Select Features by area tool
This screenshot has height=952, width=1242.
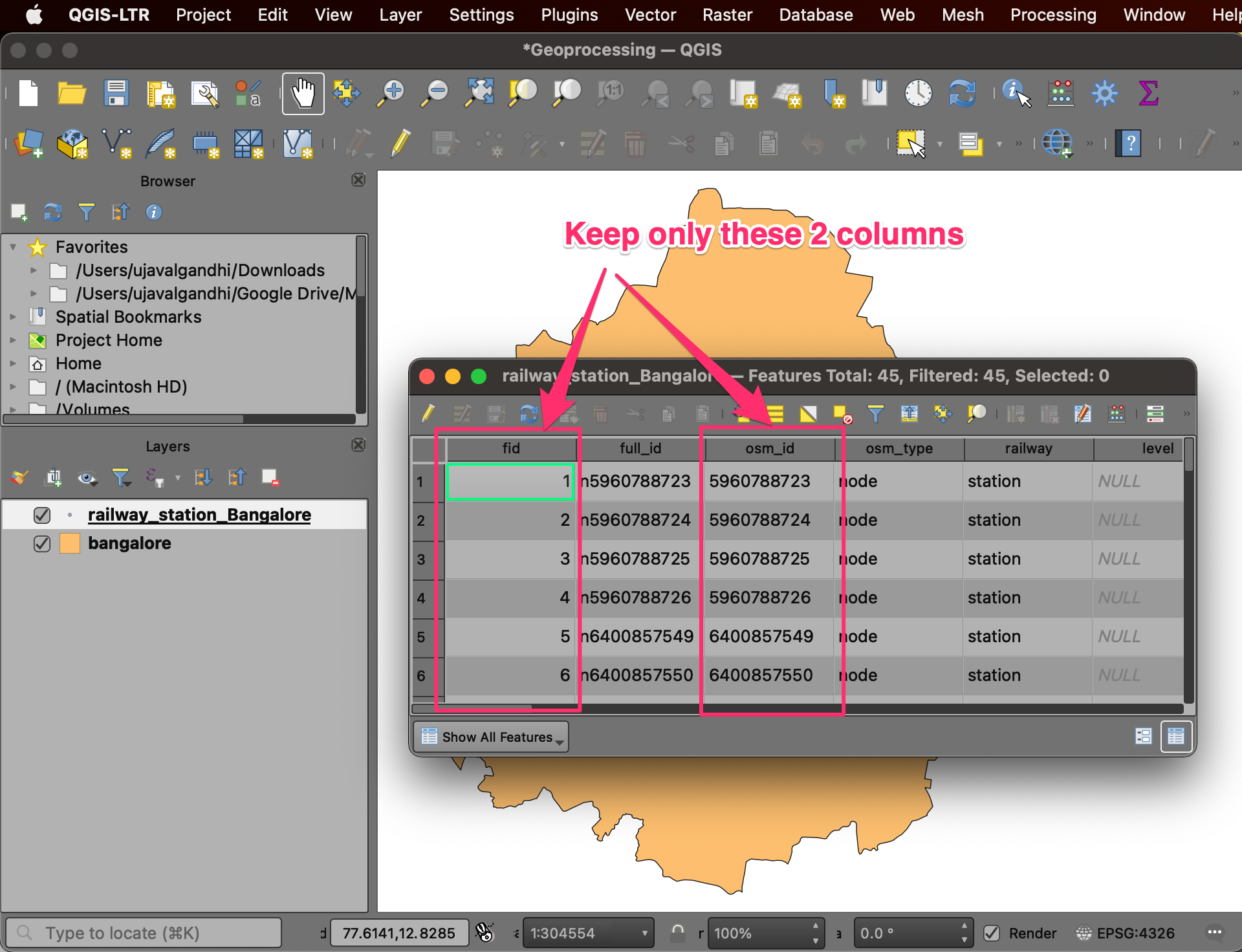pos(911,144)
